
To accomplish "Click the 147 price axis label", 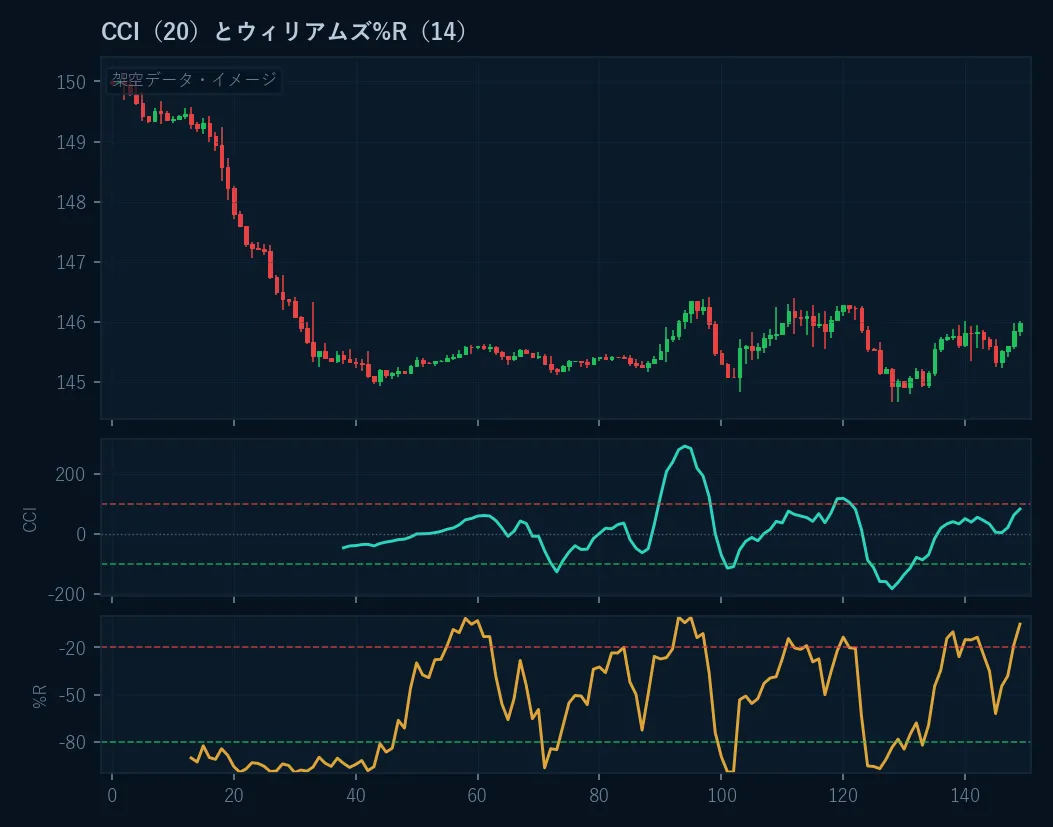I will point(71,262).
